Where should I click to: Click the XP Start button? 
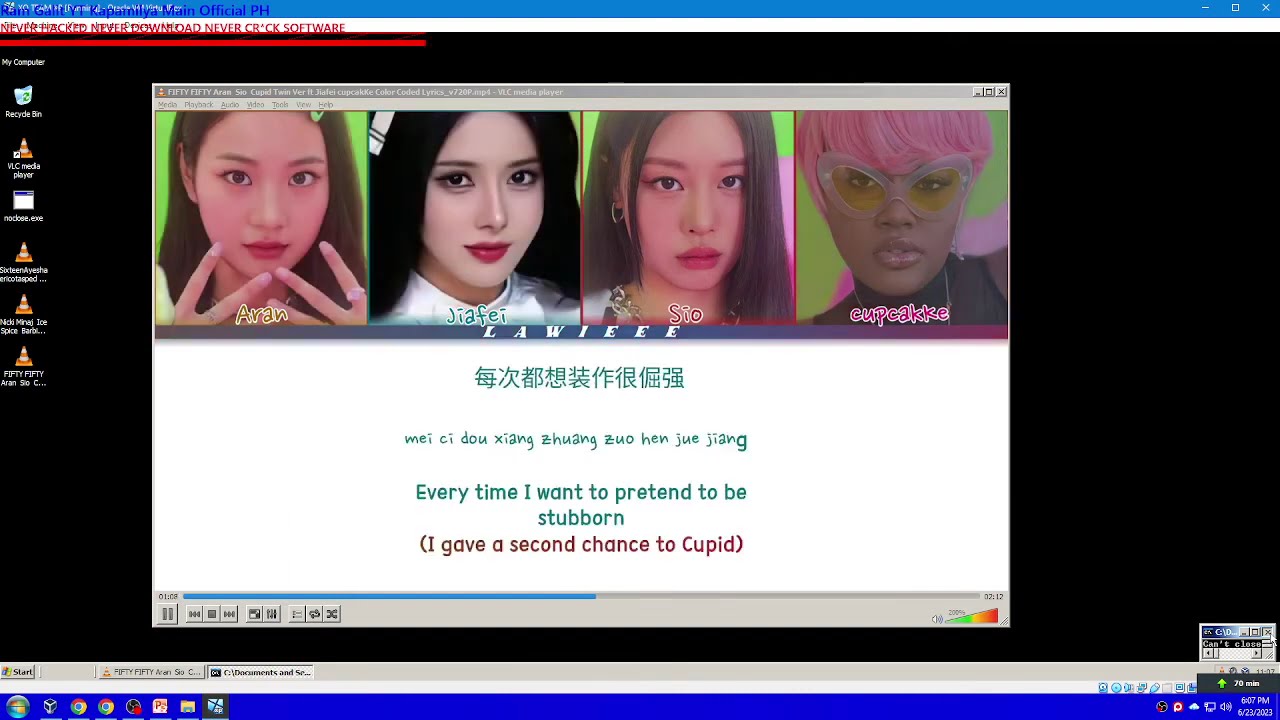pos(18,672)
